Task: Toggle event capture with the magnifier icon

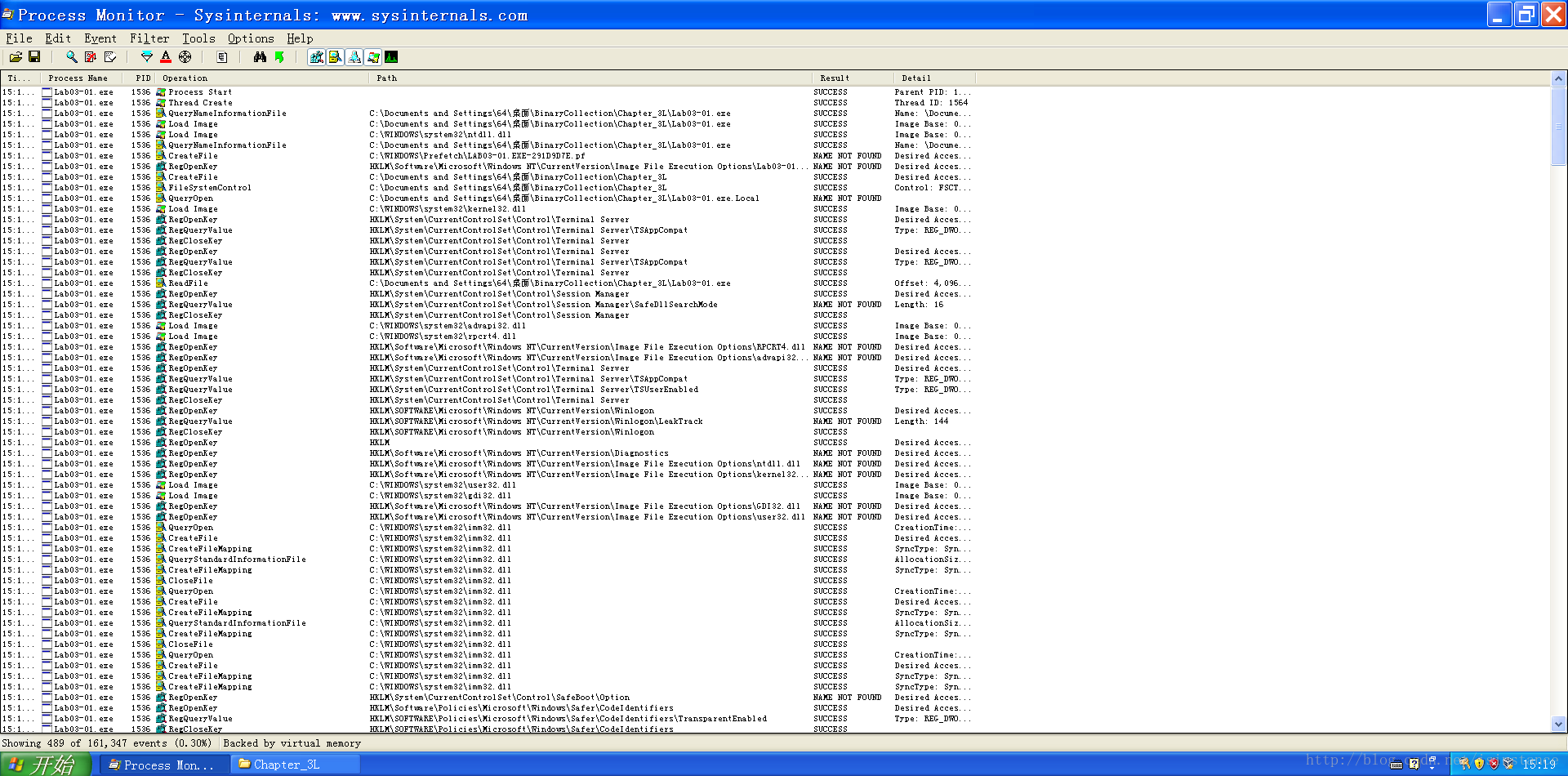Action: point(71,57)
